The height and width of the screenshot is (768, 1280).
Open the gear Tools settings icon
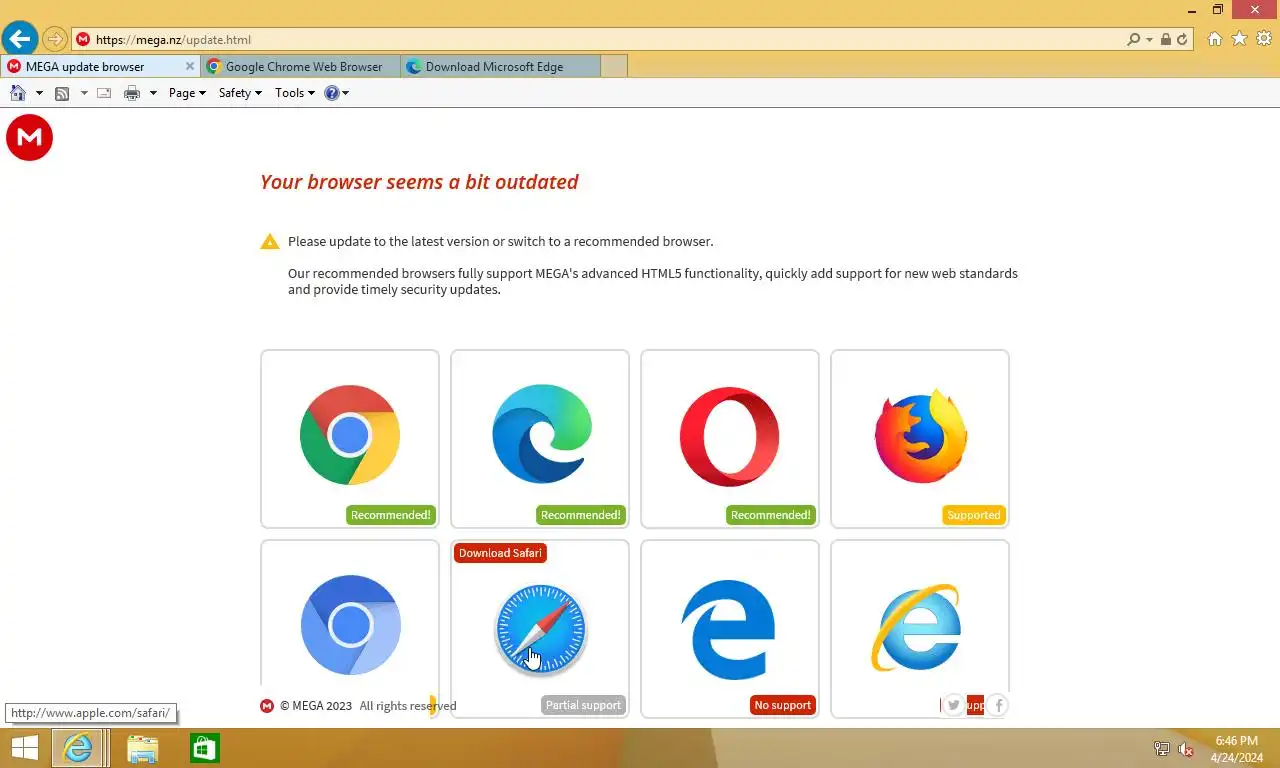click(1264, 39)
